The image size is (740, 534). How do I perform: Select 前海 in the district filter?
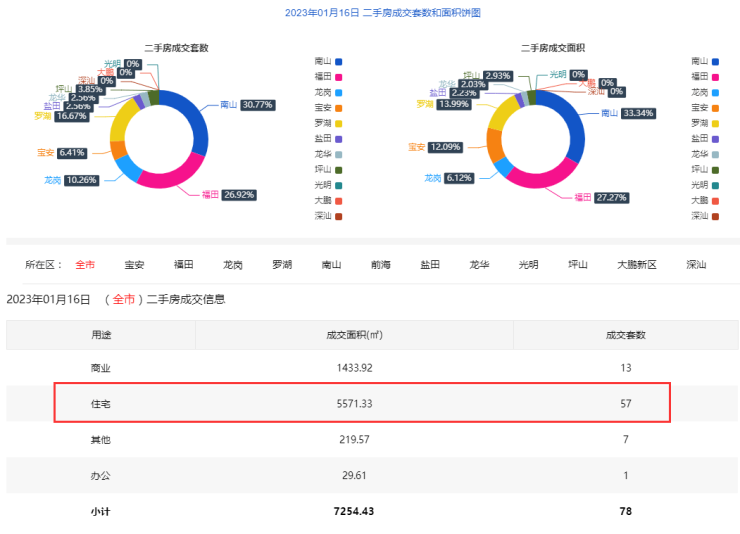point(380,265)
